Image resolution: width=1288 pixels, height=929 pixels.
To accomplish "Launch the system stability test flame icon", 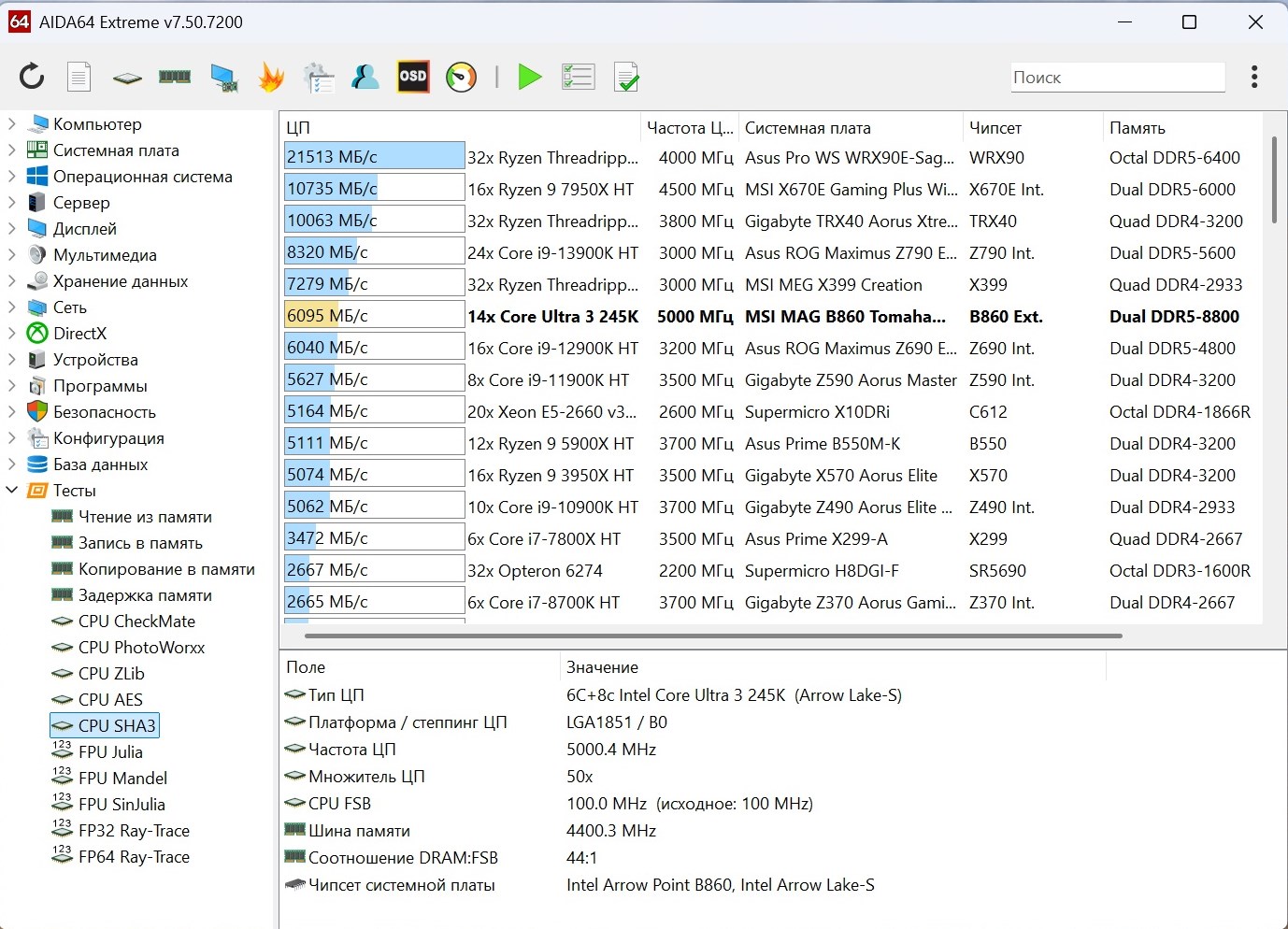I will click(x=271, y=77).
